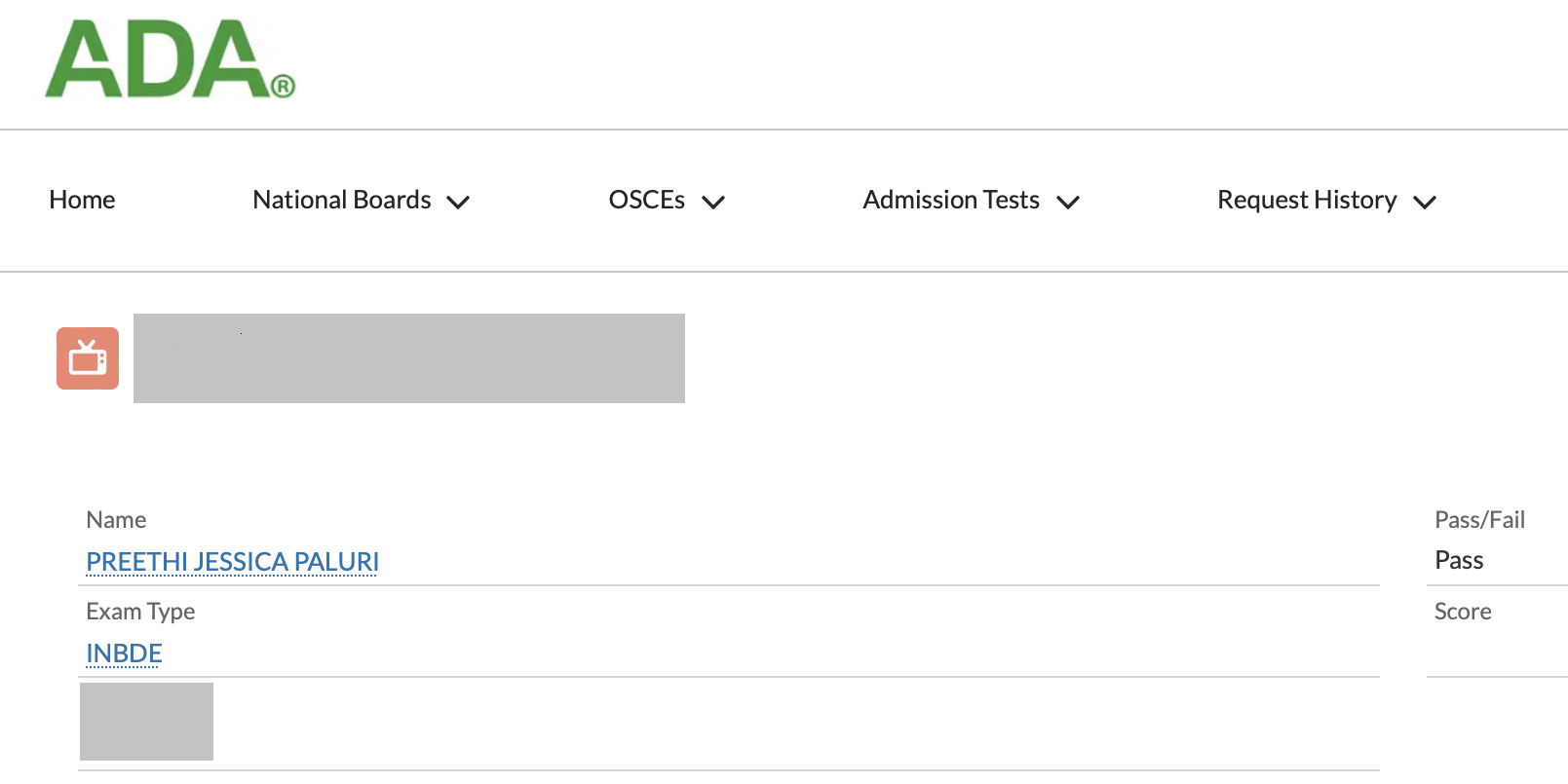Expand the chevron beside Admission Tests

(1068, 203)
